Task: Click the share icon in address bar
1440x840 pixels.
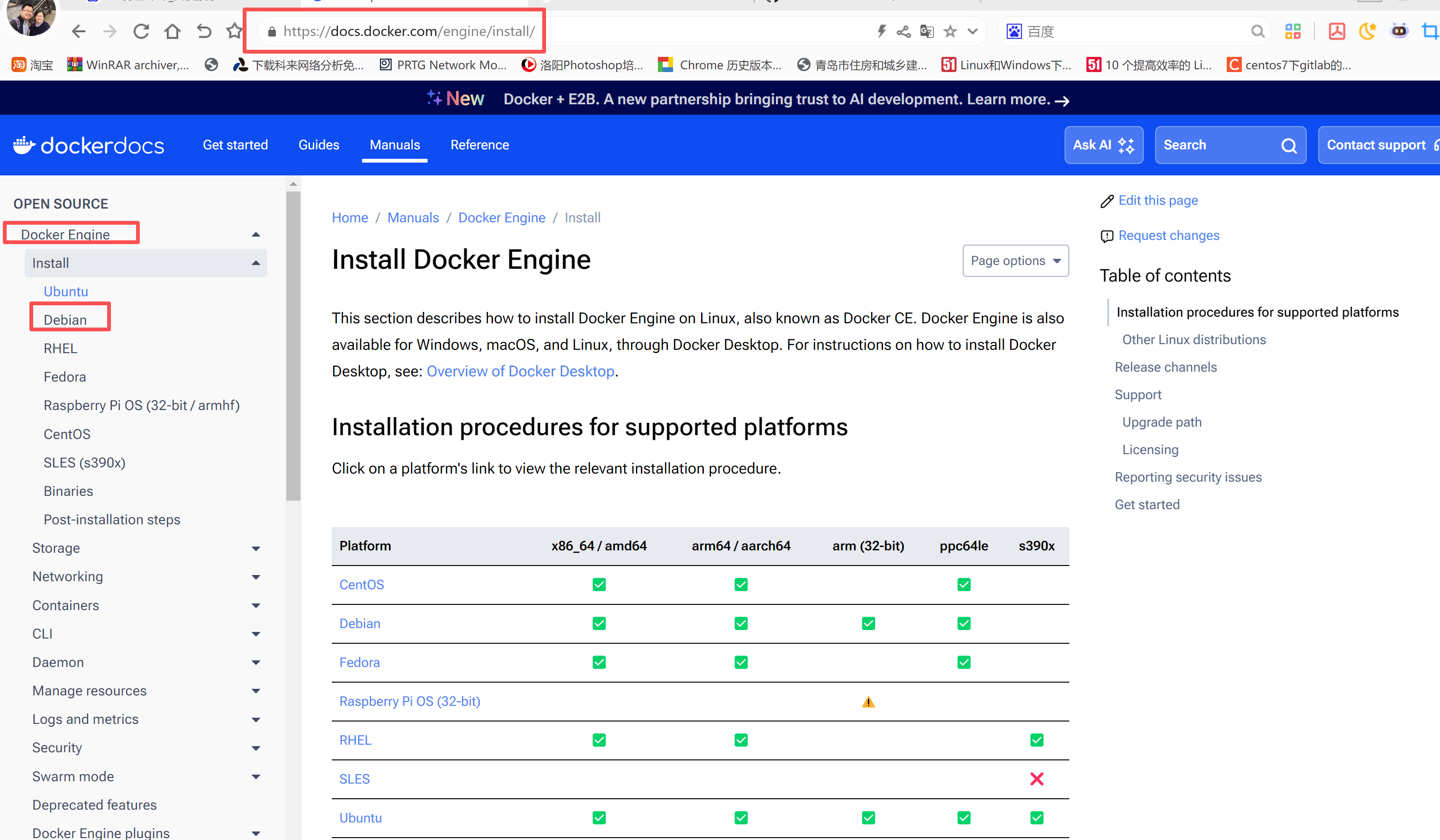Action: tap(903, 31)
